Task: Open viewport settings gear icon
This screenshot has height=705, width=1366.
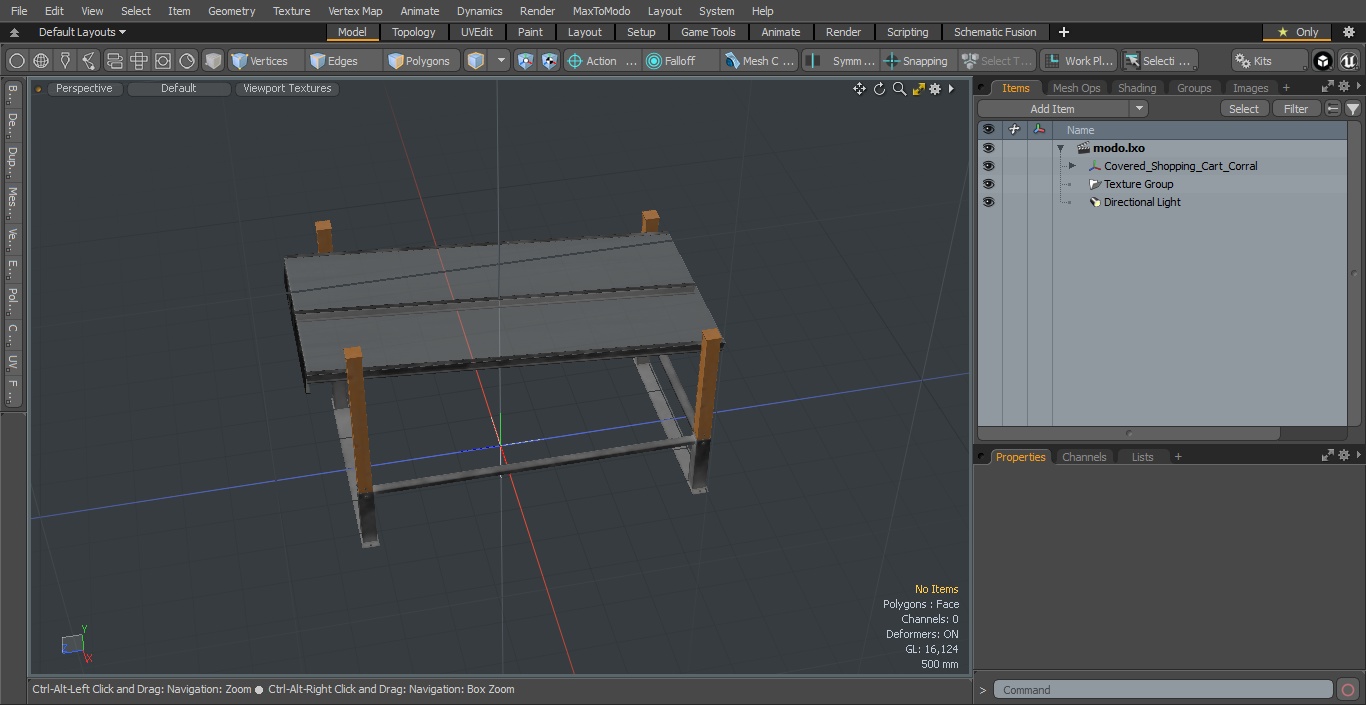Action: pos(935,89)
